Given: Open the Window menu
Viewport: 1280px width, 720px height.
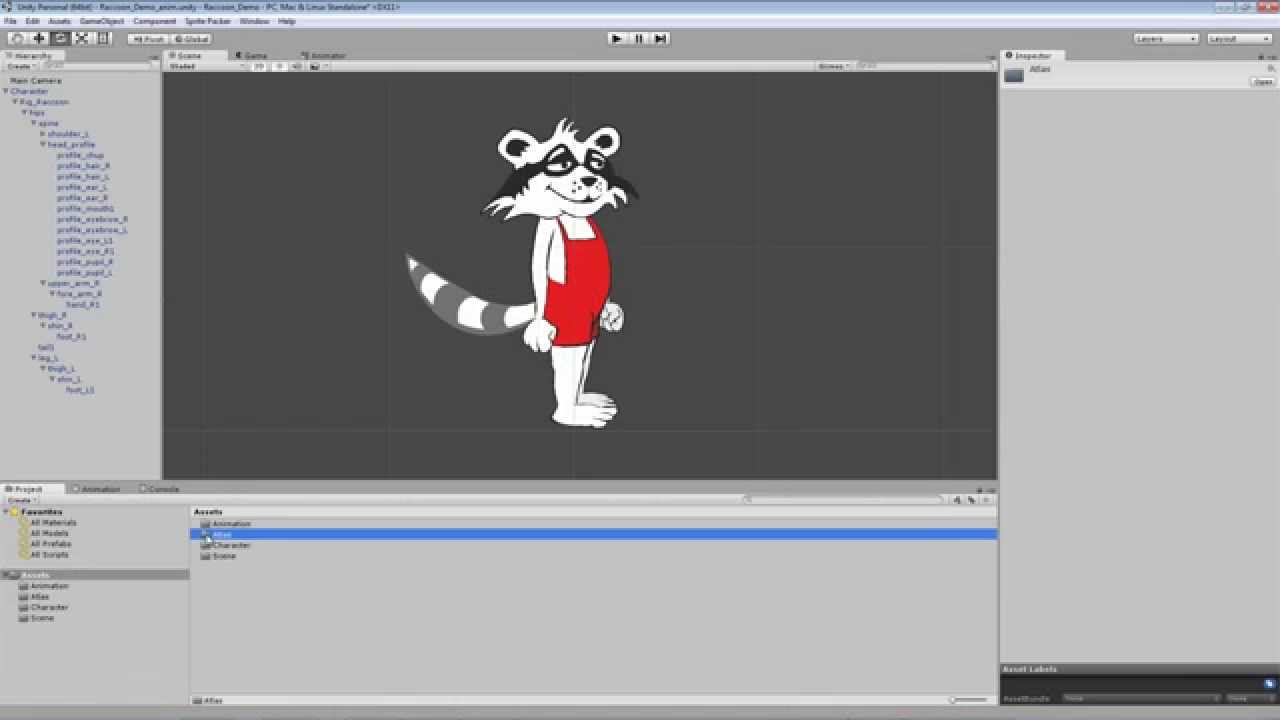Looking at the screenshot, I should coord(254,21).
